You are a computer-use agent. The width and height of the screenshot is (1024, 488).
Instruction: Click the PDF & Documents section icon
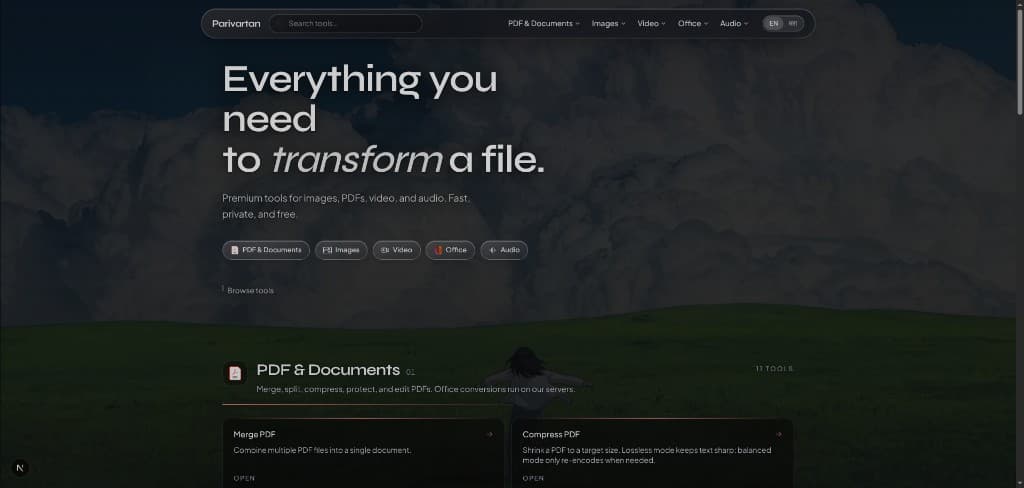point(235,373)
